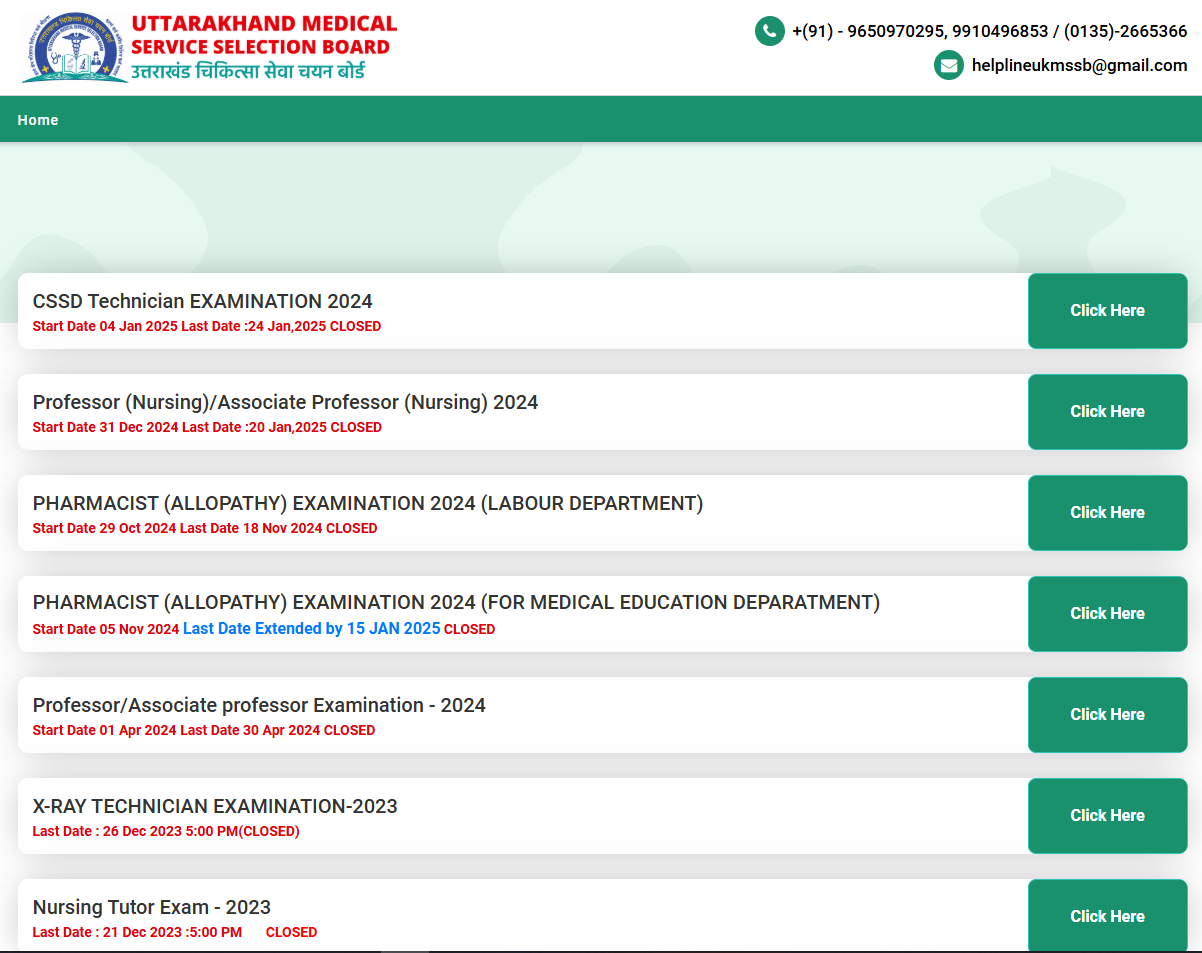This screenshot has width=1202, height=953.
Task: Click CLOSED label in Nursing Tutor row
Action: [291, 932]
